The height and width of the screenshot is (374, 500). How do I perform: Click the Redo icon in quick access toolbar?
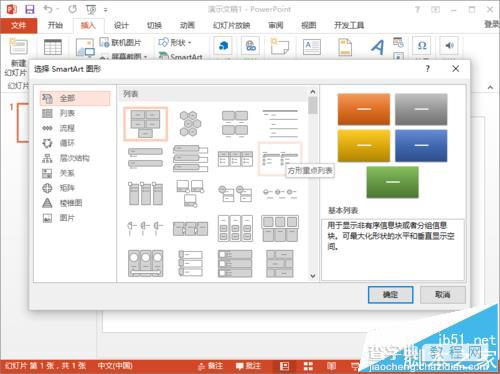[x=72, y=9]
